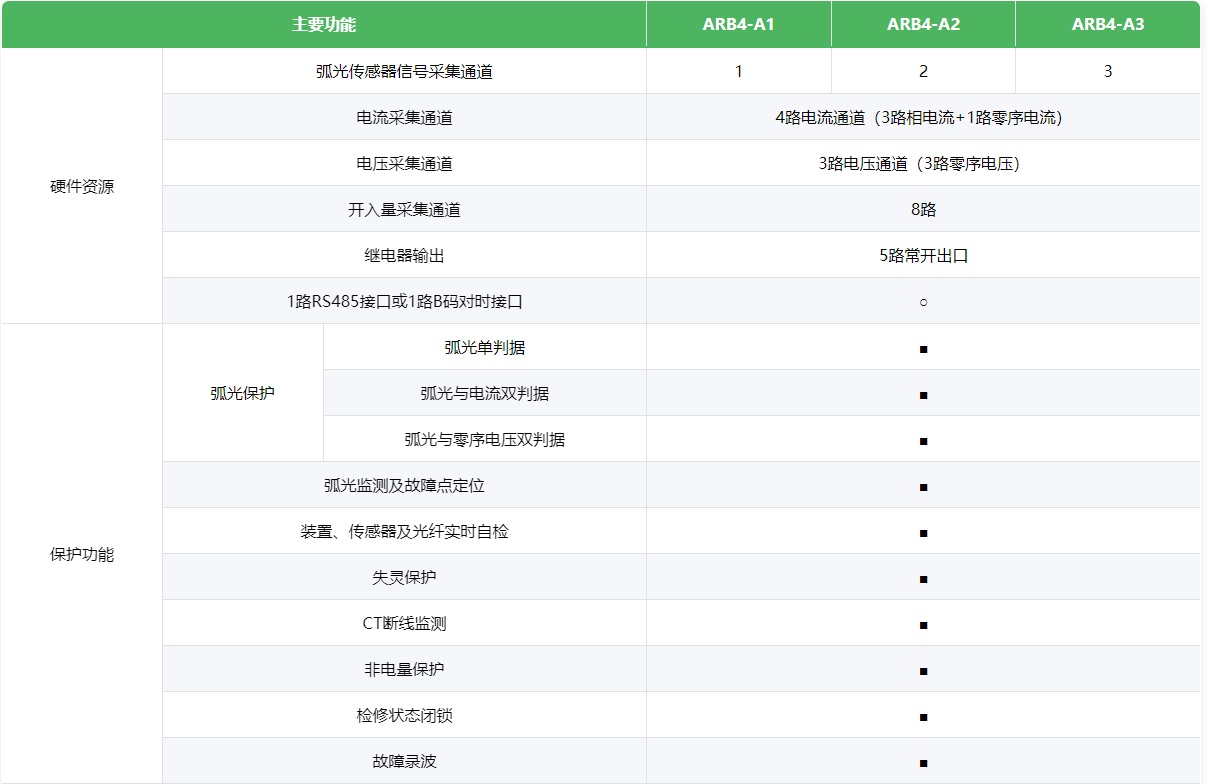
Task: Click the square marker for 故障录波
Action: (x=923, y=763)
